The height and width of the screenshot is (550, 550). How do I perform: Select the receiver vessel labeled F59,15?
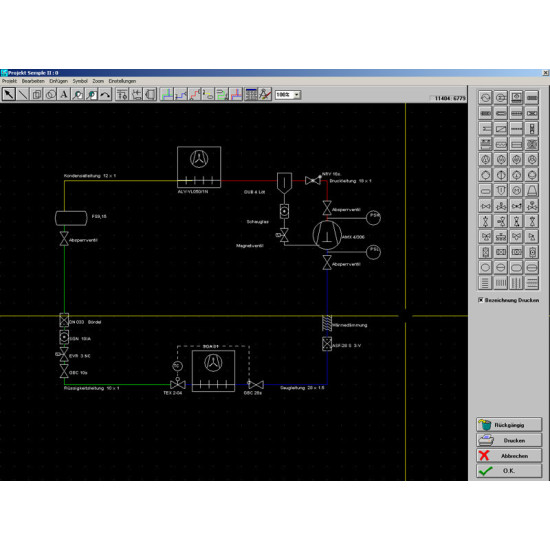tap(71, 218)
